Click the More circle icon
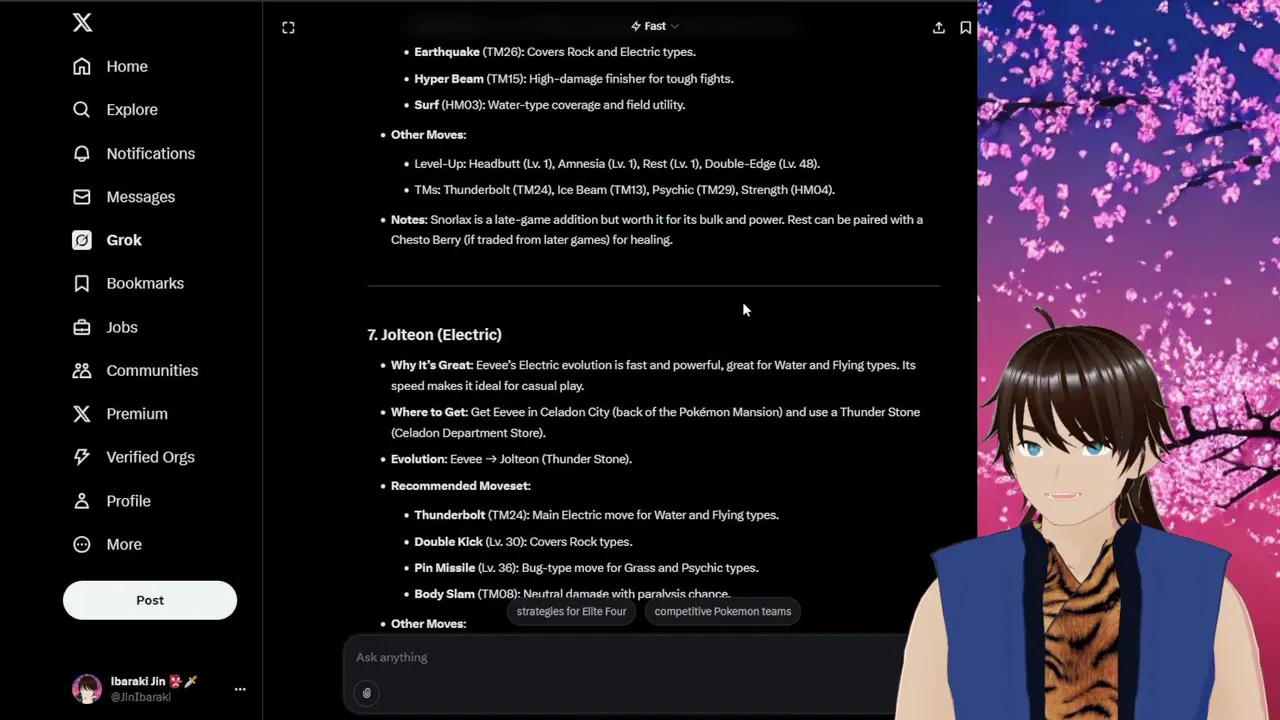The height and width of the screenshot is (720, 1280). [x=82, y=544]
